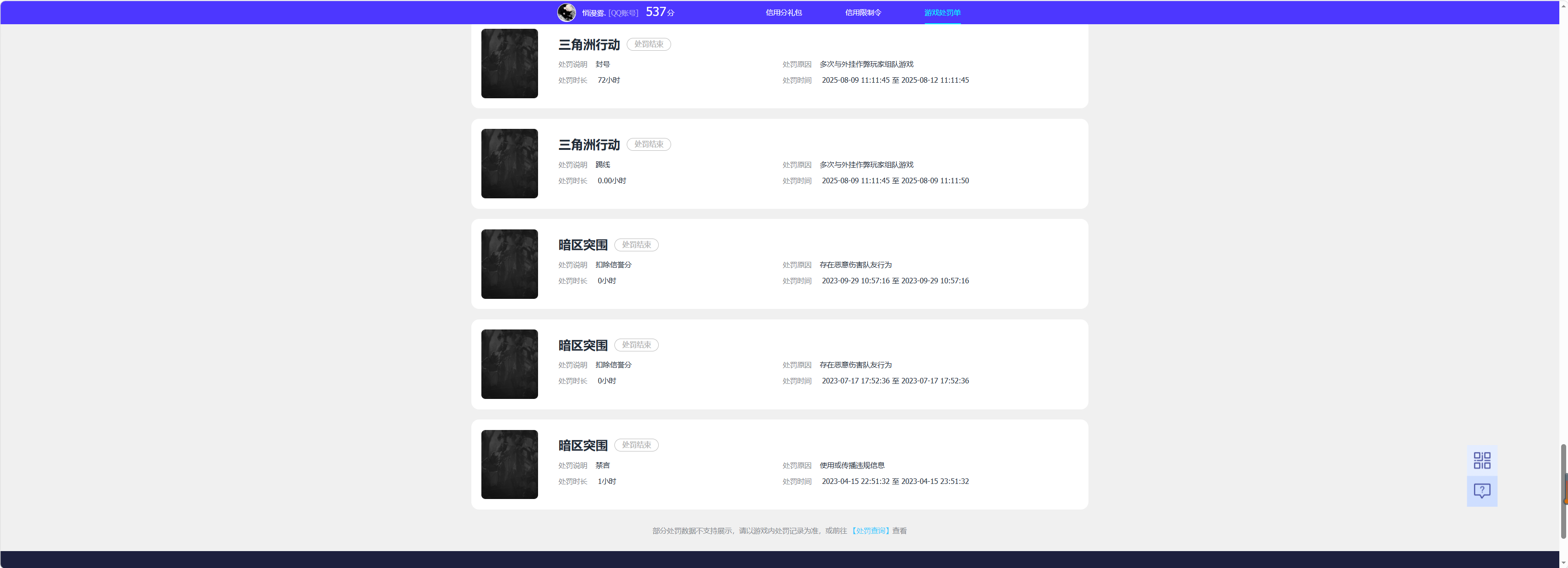Select the 游戏处罚单 tab
Screen dimensions: 1568x568
click(942, 12)
